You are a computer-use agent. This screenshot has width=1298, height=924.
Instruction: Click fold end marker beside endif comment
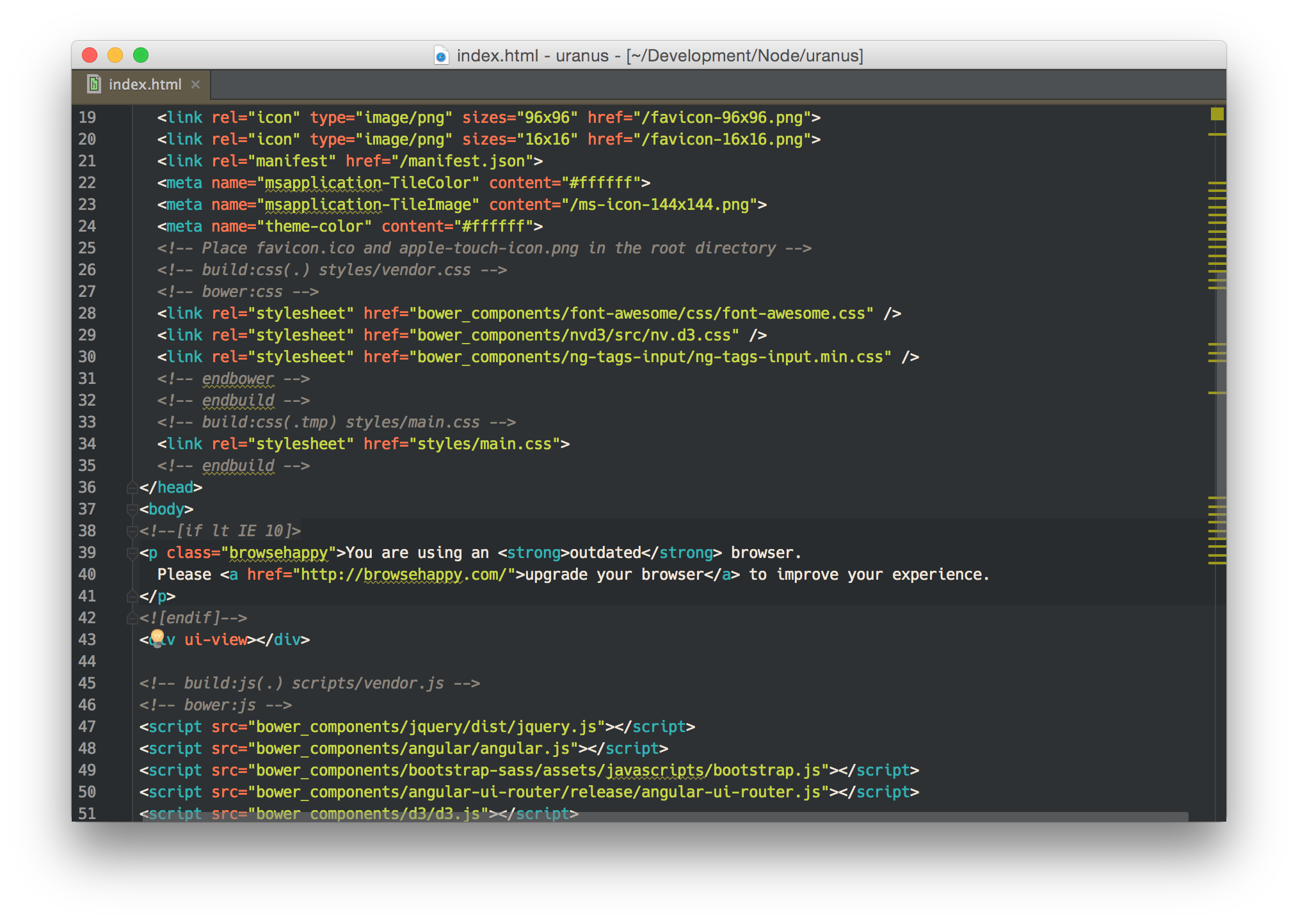coord(132,618)
